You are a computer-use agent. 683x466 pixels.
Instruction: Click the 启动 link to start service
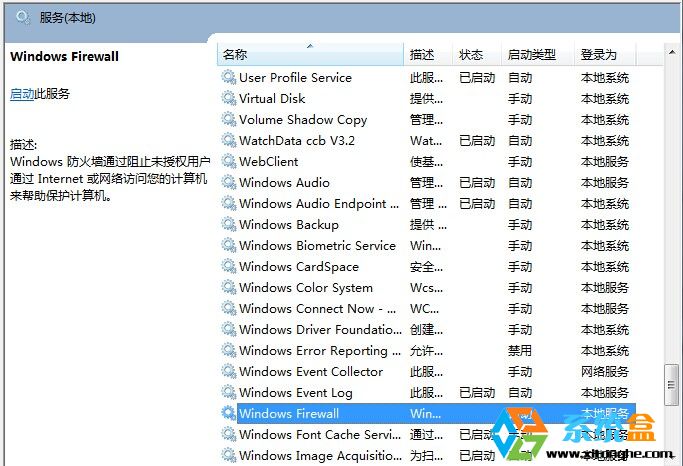[22, 94]
